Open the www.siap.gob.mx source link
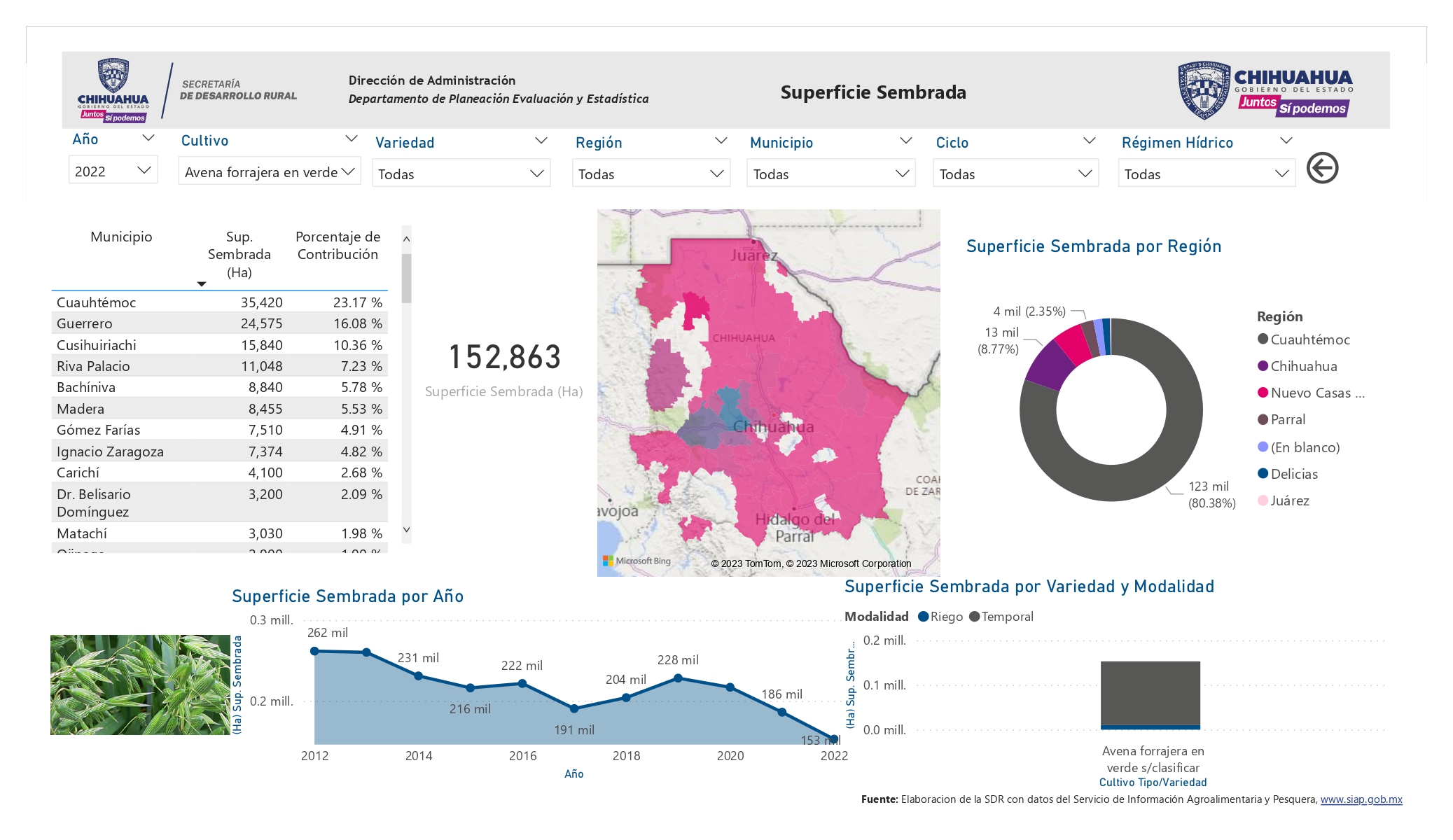 click(1361, 799)
